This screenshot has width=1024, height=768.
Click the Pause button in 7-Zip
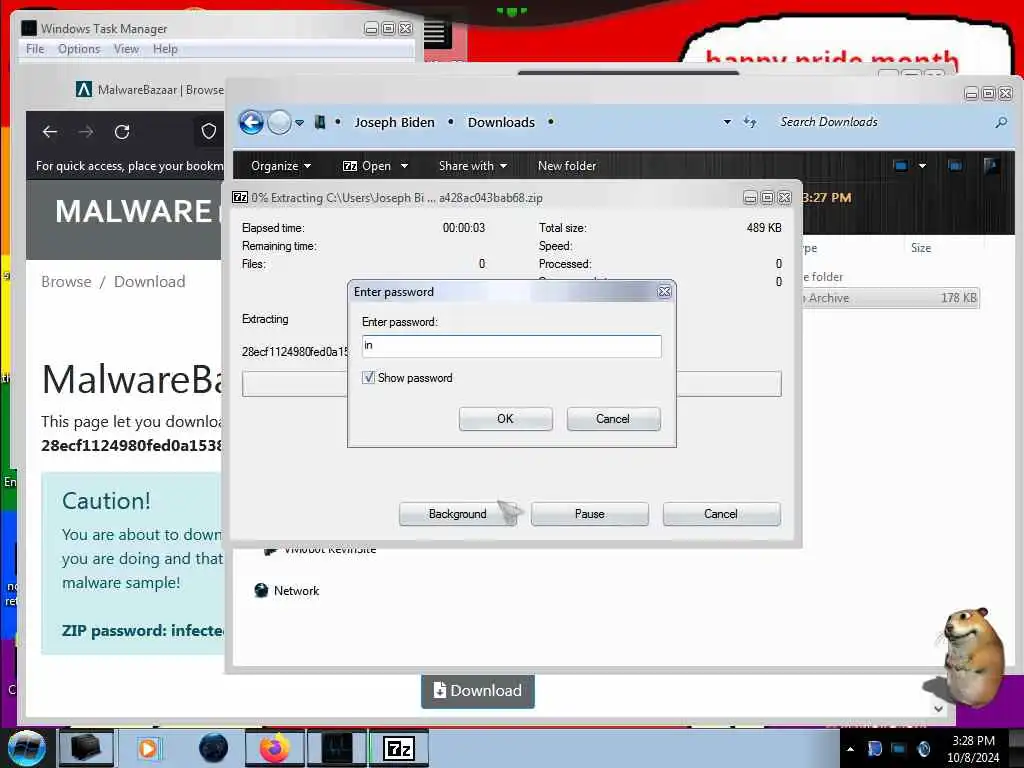(x=590, y=514)
